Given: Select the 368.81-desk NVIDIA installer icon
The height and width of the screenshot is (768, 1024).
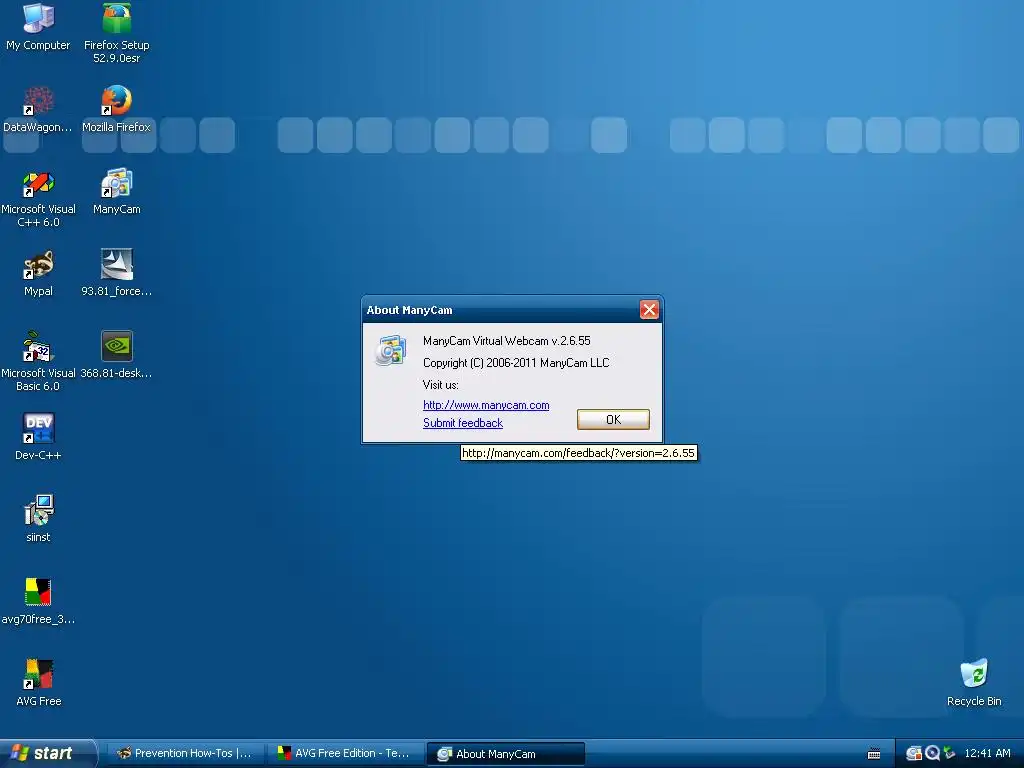Looking at the screenshot, I should [116, 355].
